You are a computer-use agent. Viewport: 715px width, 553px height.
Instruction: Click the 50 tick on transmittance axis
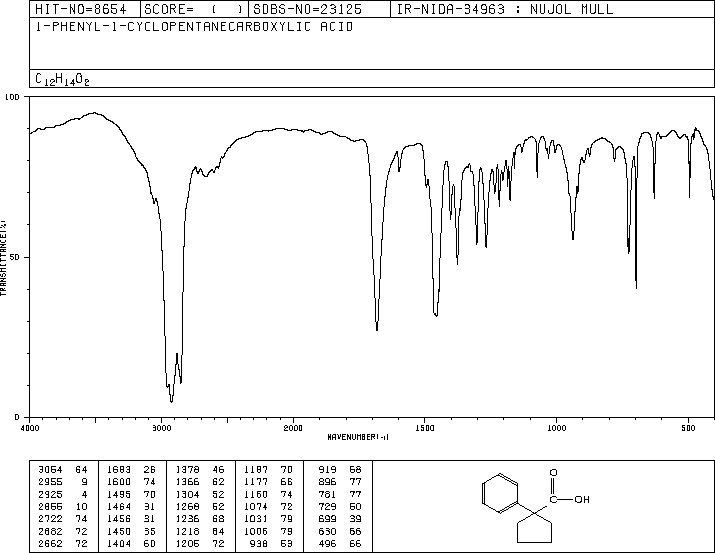(15, 257)
